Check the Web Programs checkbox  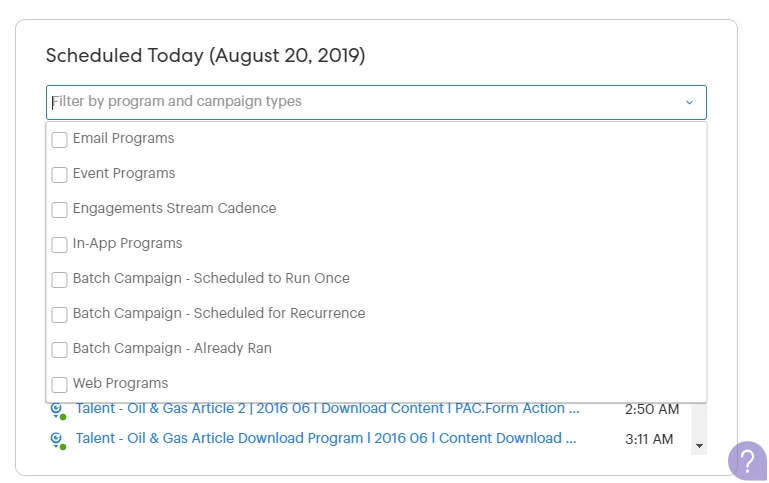[x=59, y=384]
